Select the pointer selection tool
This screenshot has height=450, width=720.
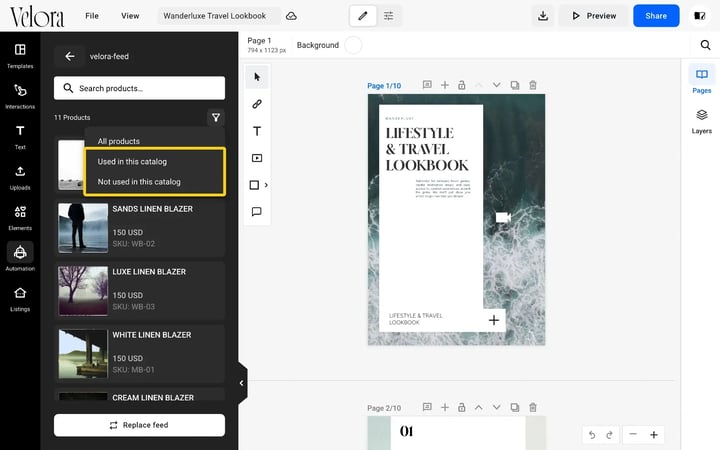pyautogui.click(x=257, y=77)
